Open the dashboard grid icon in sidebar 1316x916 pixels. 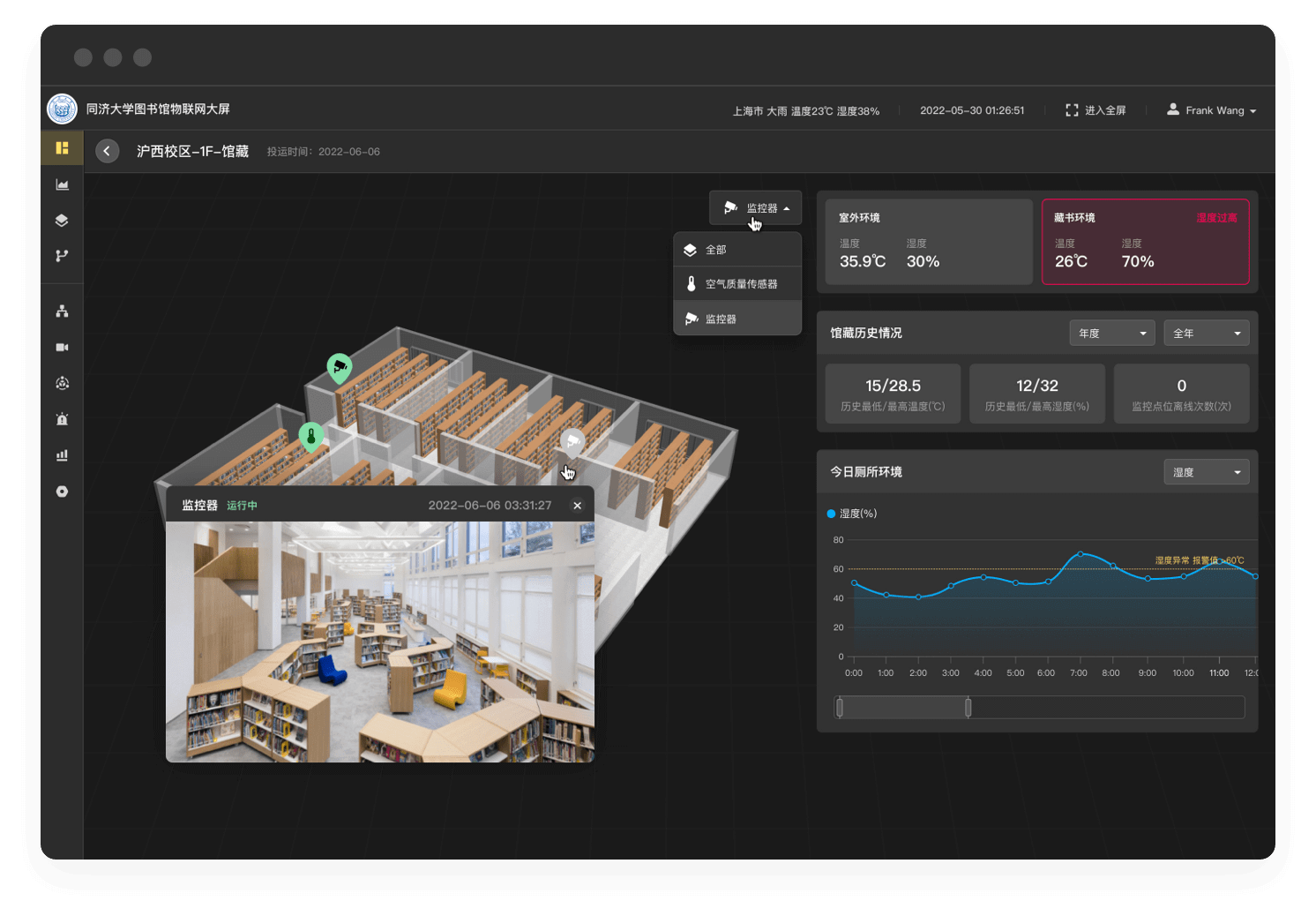click(x=62, y=148)
